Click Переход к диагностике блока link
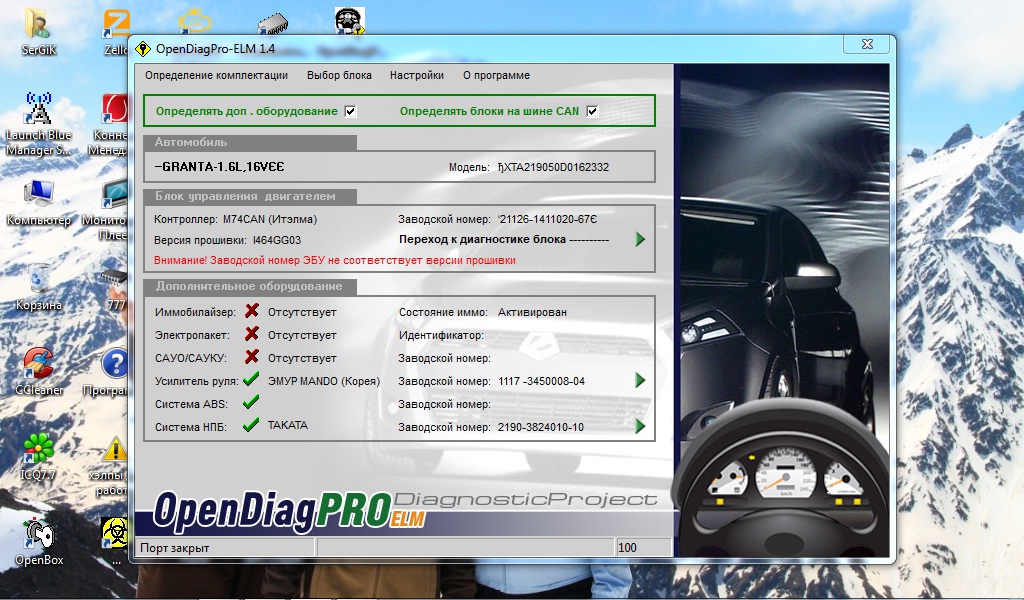Screen dimensions: 1024x600 tap(504, 239)
